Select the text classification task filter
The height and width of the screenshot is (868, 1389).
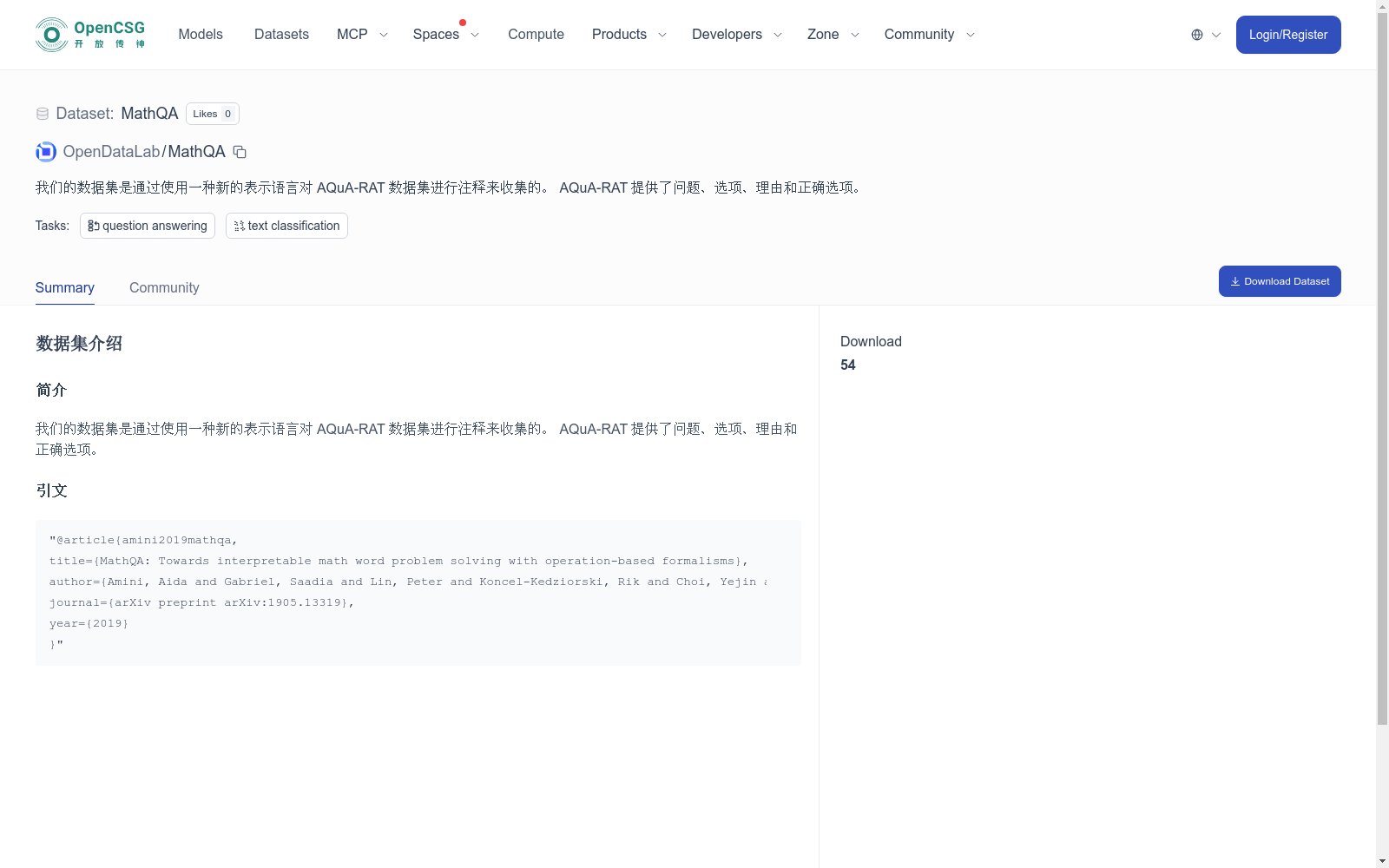click(286, 226)
